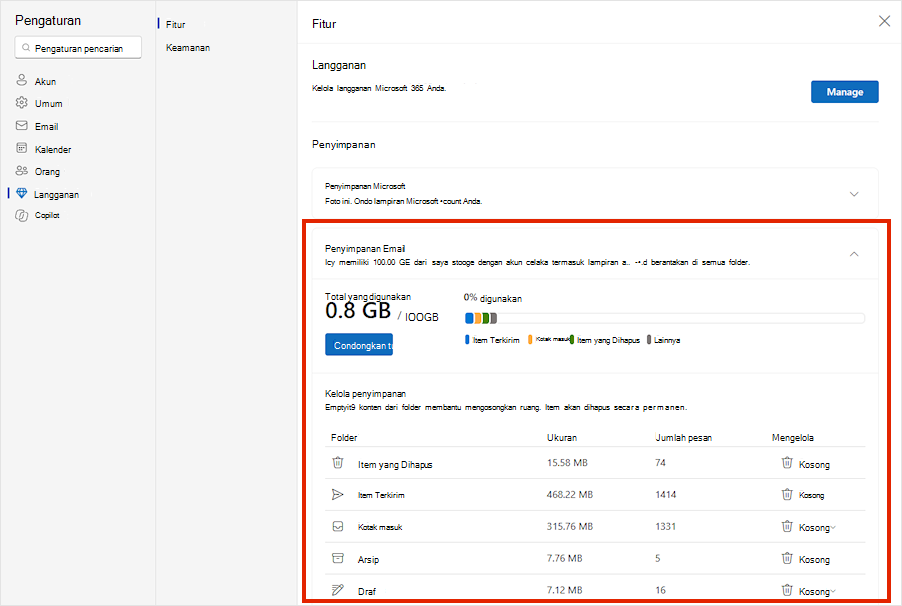Click the 7.76 MB size value
The height and width of the screenshot is (606, 902).
click(564, 558)
